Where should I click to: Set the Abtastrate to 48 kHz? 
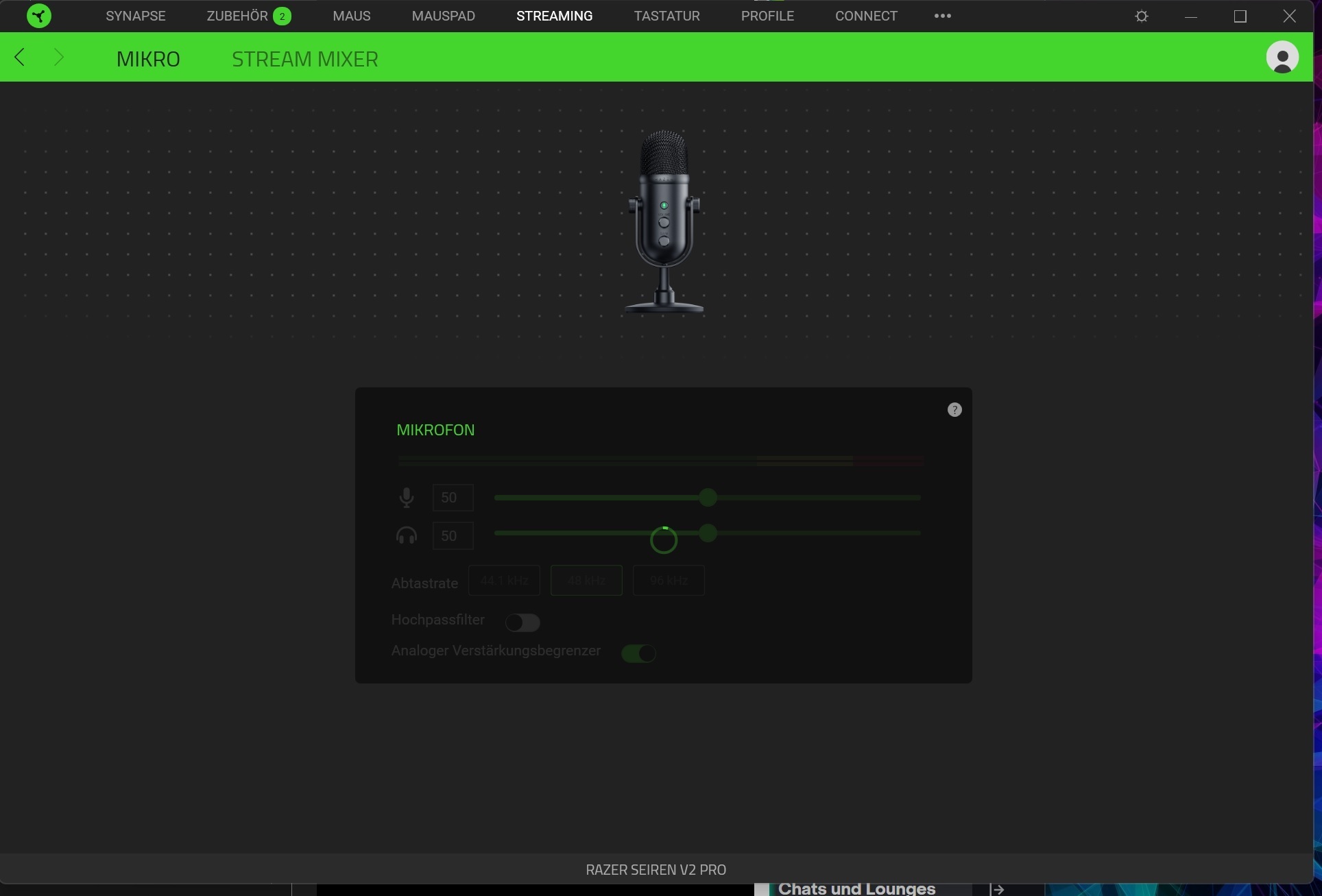point(586,581)
